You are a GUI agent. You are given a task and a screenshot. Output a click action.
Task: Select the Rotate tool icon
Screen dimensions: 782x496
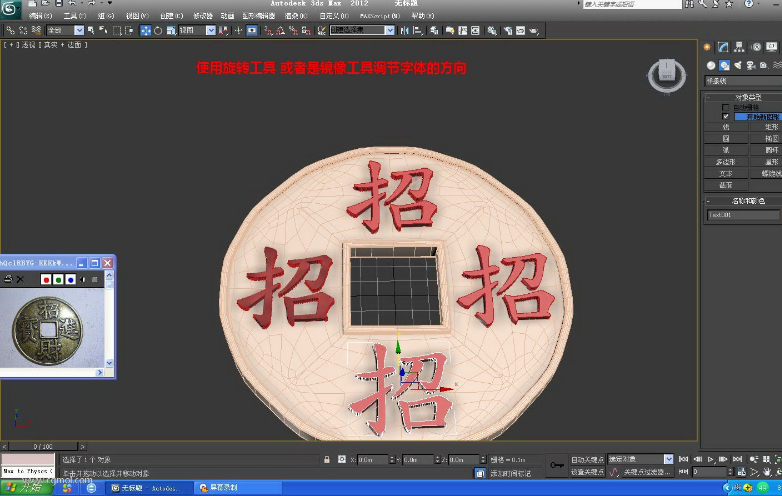[x=158, y=30]
